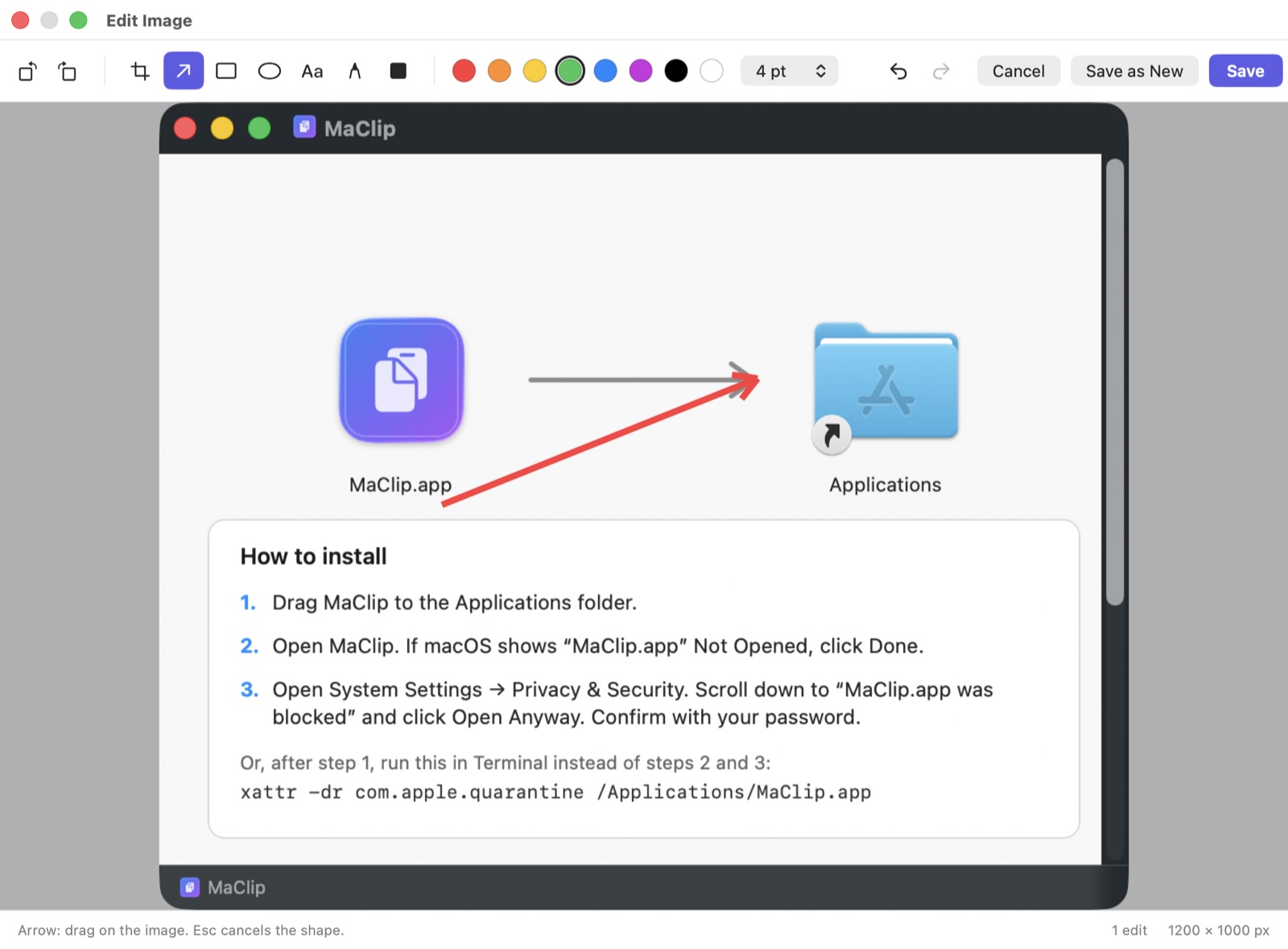The height and width of the screenshot is (949, 1288).
Task: Pick the blue color swatch
Action: (605, 71)
